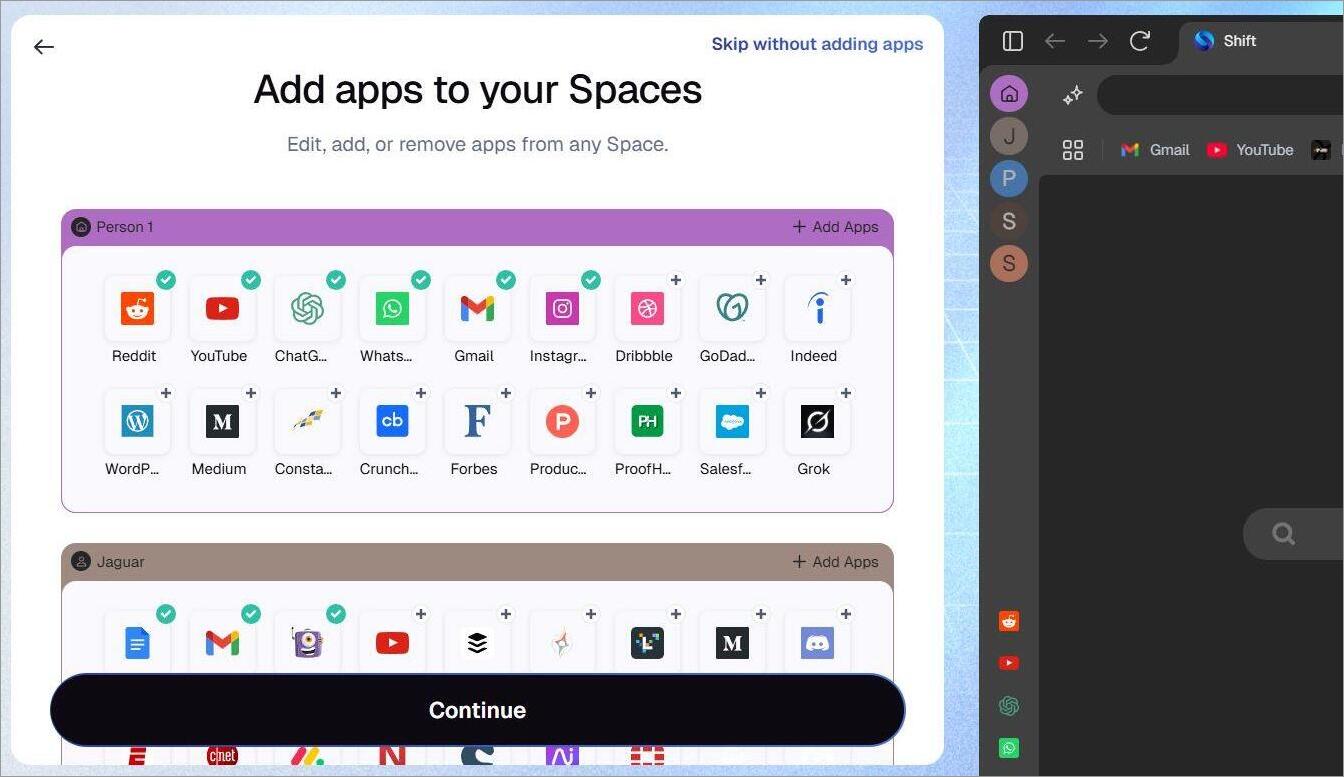Add the Grok app to Person 1
This screenshot has height=777, width=1344.
(x=846, y=393)
